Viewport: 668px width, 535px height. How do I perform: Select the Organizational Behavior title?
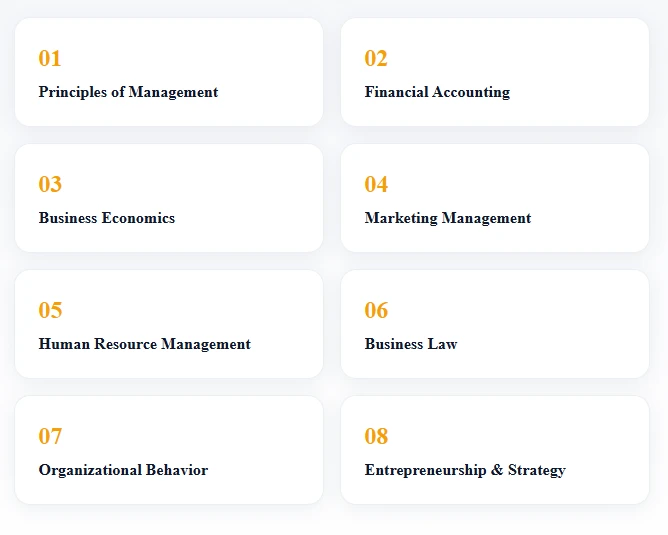pyautogui.click(x=123, y=470)
